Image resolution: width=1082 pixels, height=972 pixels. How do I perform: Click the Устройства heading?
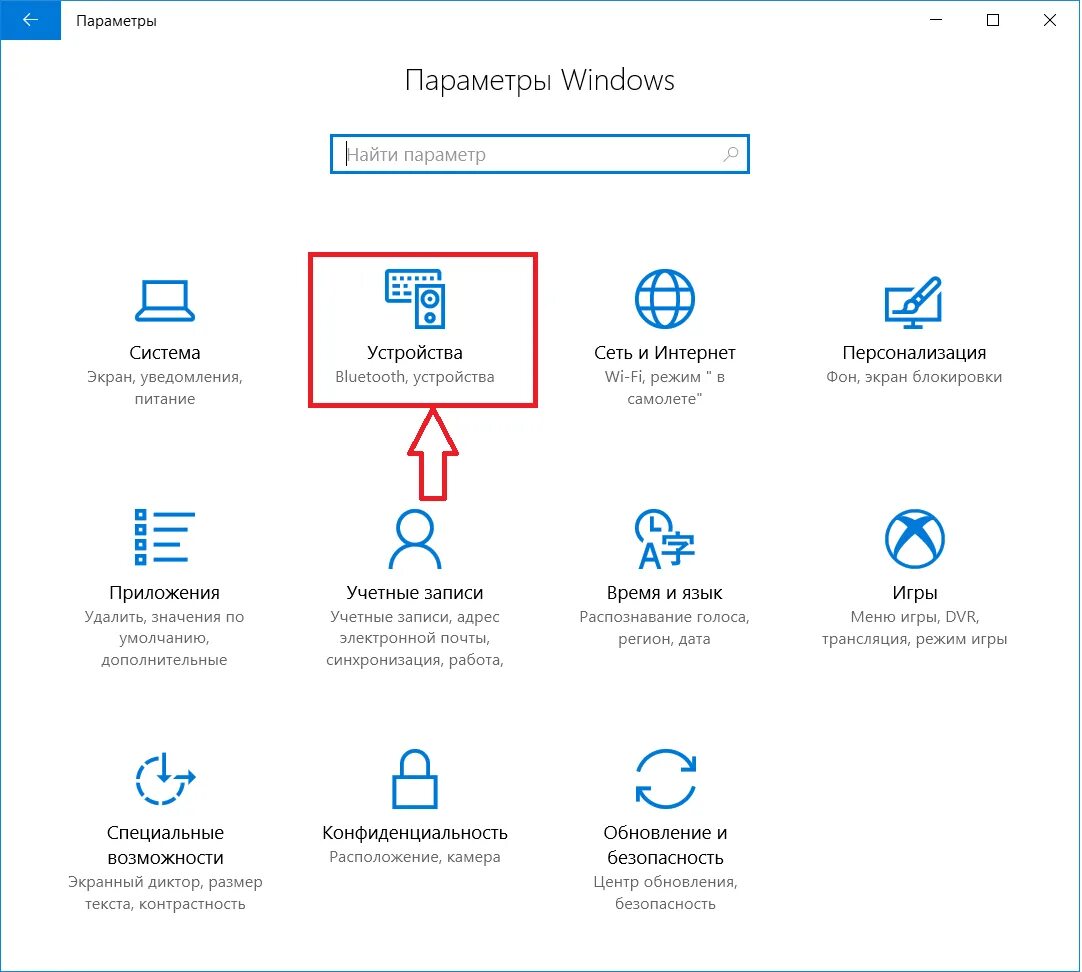[415, 353]
